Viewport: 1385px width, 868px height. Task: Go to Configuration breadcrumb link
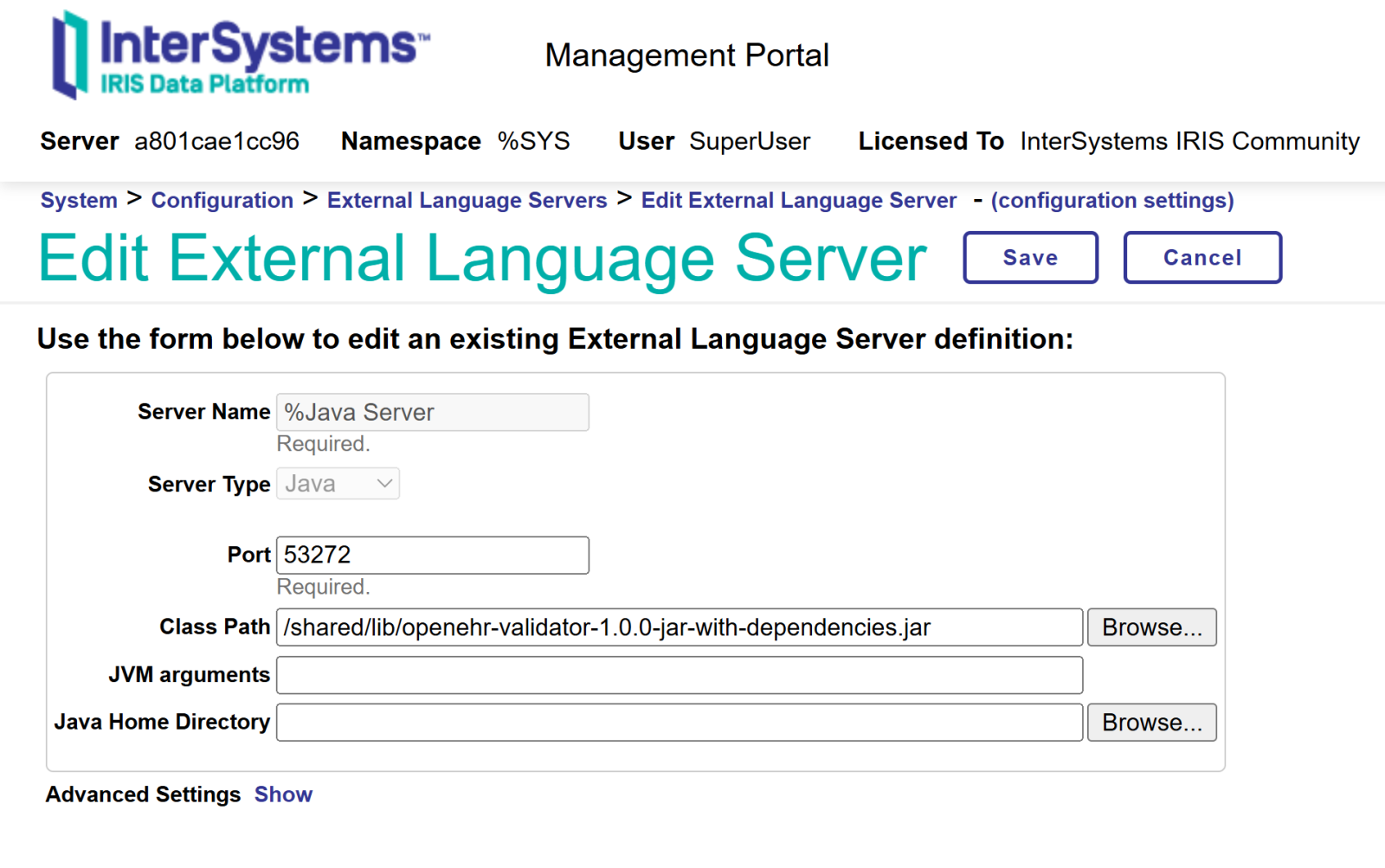(x=222, y=201)
